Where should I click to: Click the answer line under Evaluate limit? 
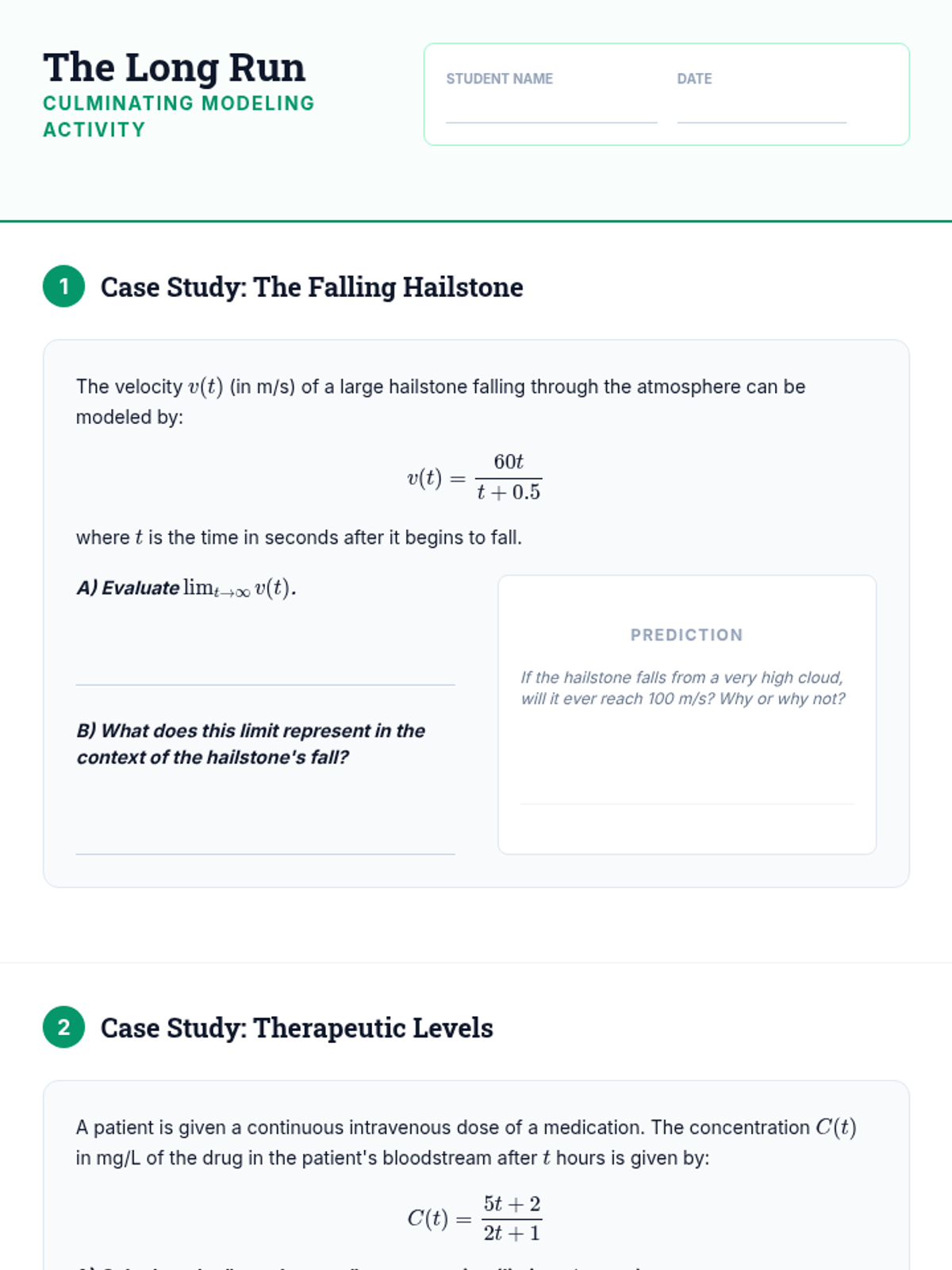(x=265, y=684)
